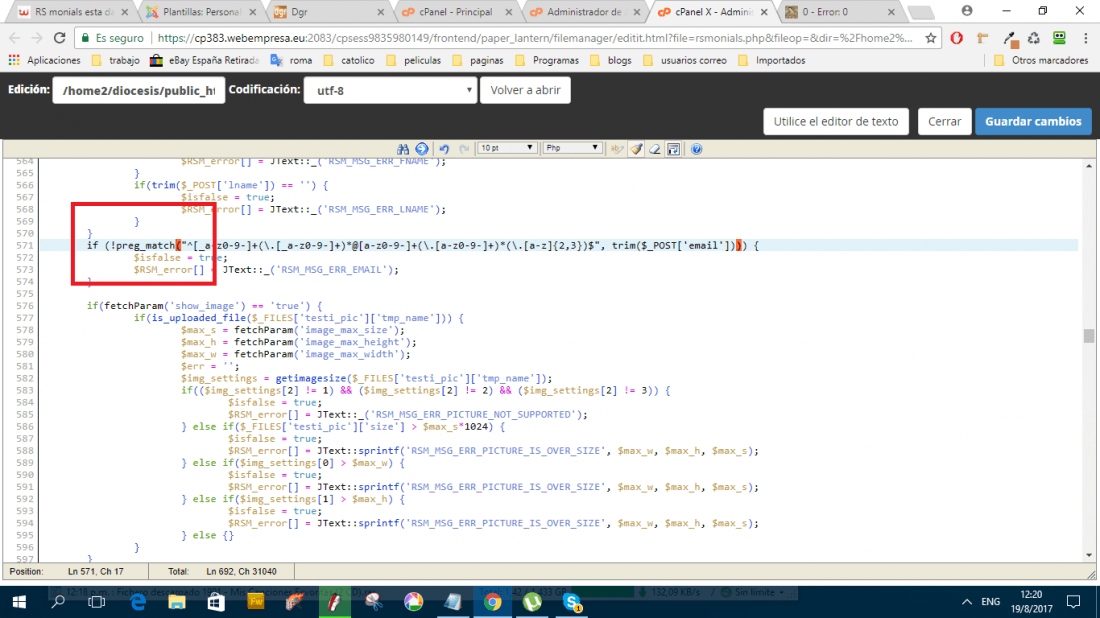Redo the last undone edit
The height and width of the screenshot is (618, 1100).
464,149
